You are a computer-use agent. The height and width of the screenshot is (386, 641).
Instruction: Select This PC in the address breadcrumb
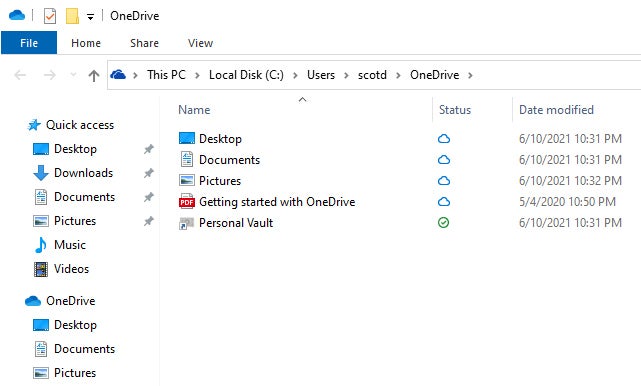(166, 75)
